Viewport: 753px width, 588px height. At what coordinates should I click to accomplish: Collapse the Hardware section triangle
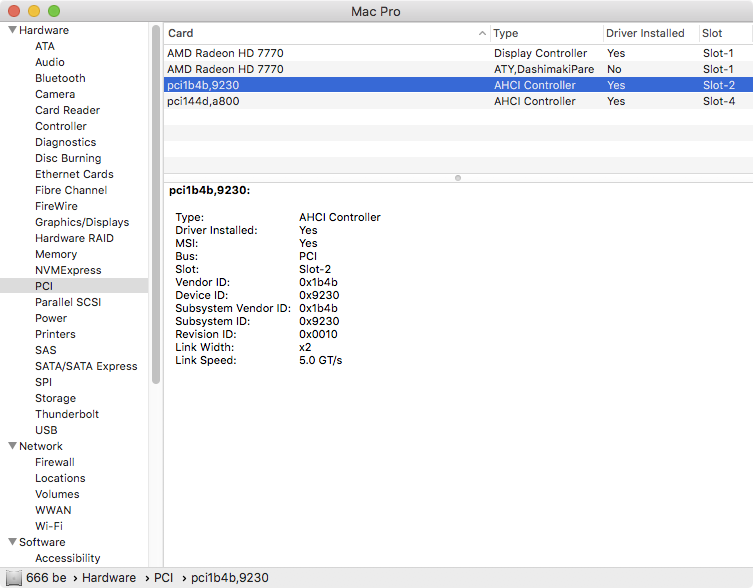13,30
